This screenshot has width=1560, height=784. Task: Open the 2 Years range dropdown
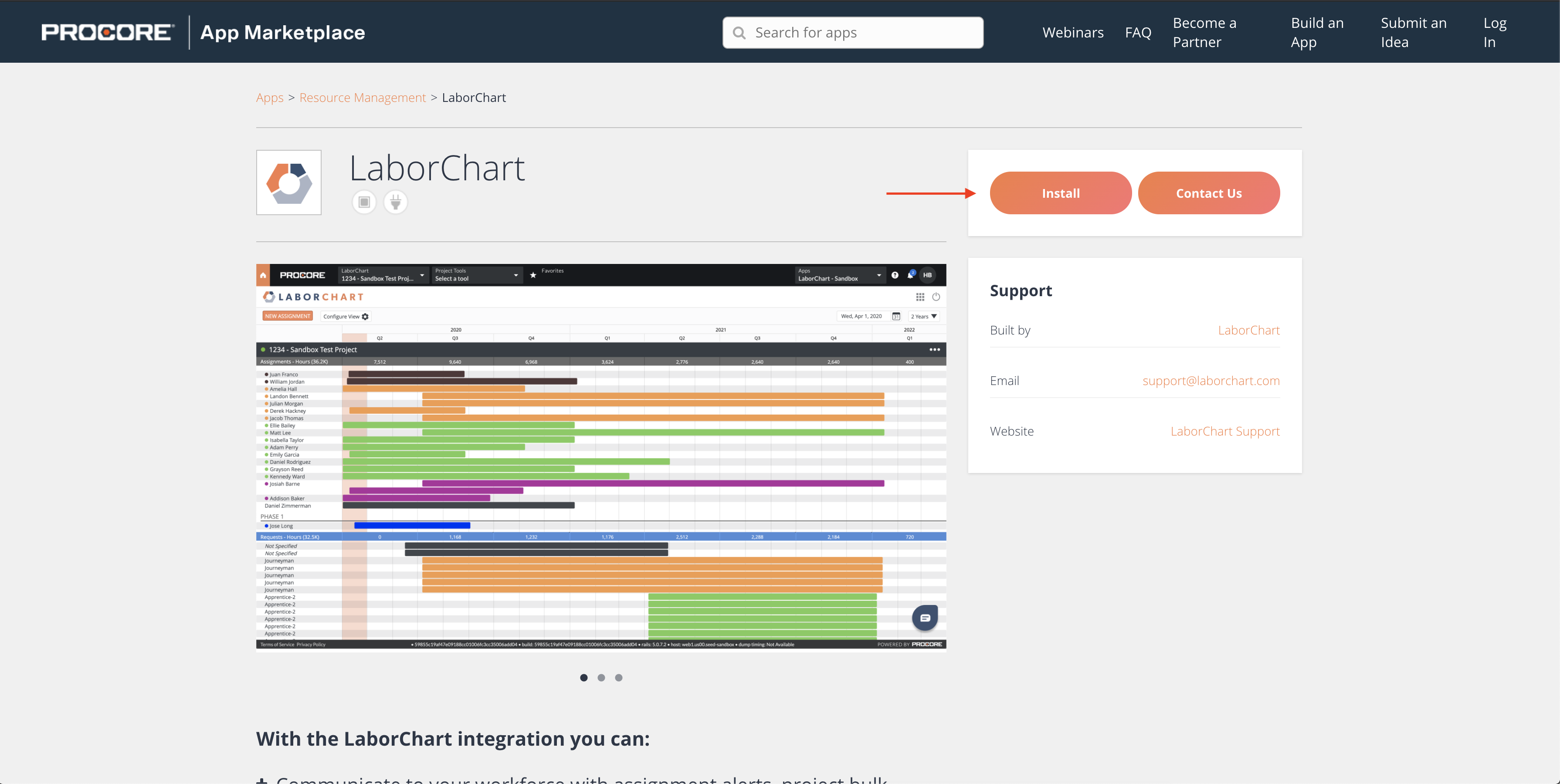point(923,316)
